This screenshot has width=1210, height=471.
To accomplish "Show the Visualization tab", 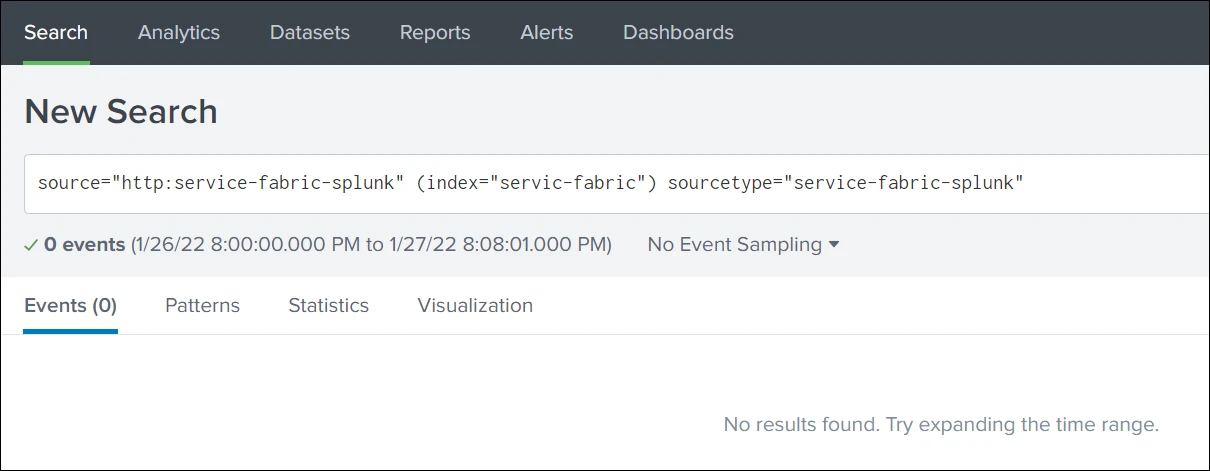I will (x=475, y=306).
